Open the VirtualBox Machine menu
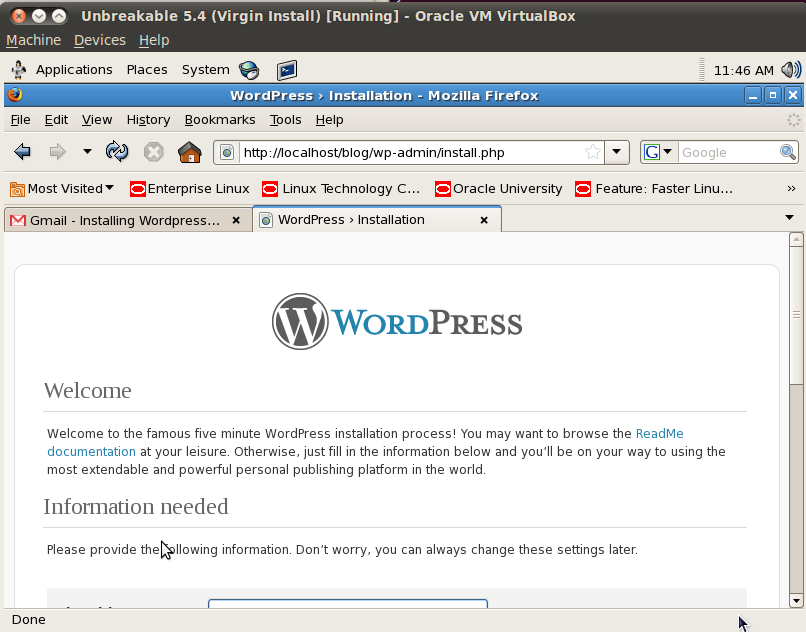This screenshot has height=632, width=806. 33,40
